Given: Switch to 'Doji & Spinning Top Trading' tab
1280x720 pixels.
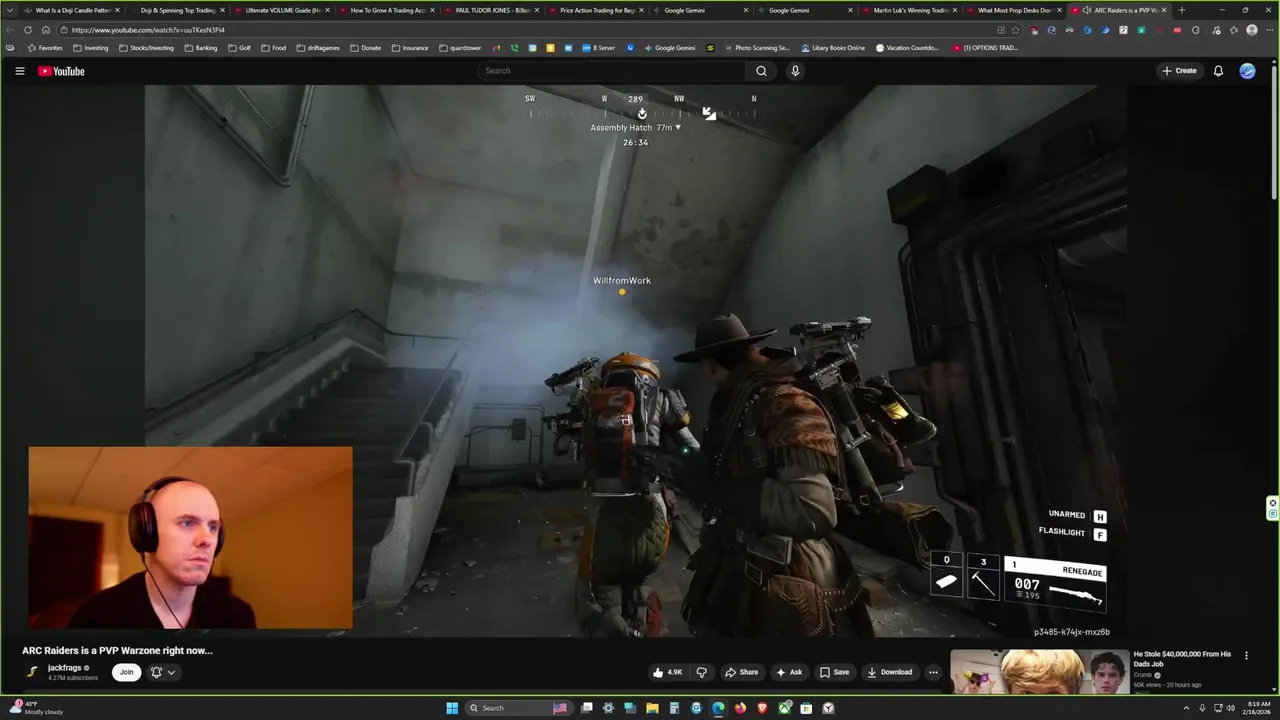Looking at the screenshot, I should (178, 10).
